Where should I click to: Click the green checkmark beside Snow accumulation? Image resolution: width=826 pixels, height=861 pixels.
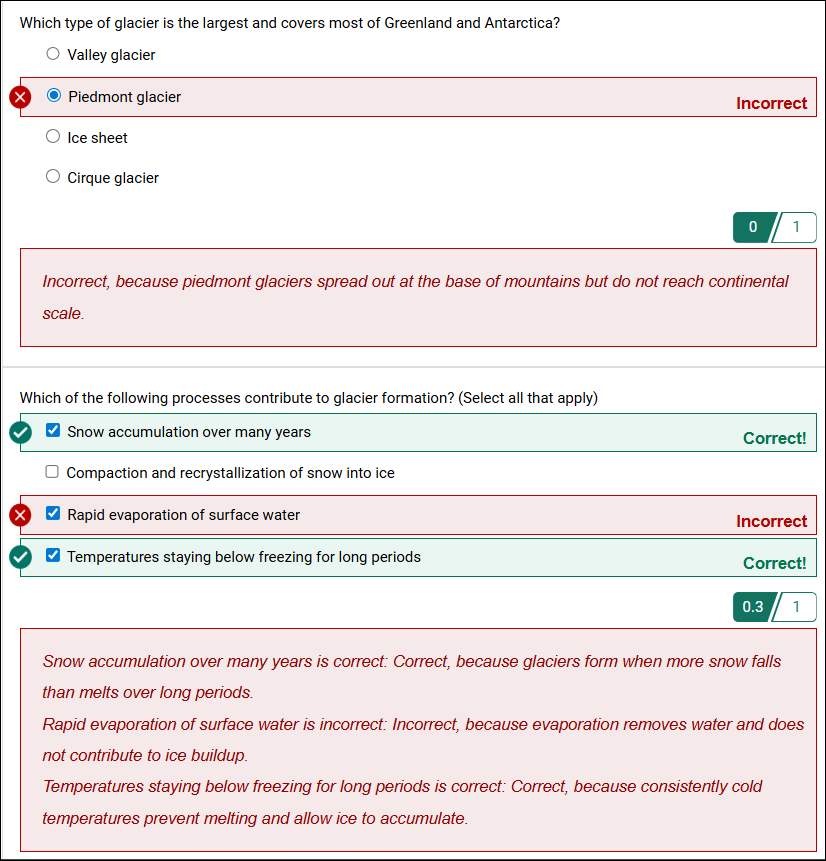19,432
